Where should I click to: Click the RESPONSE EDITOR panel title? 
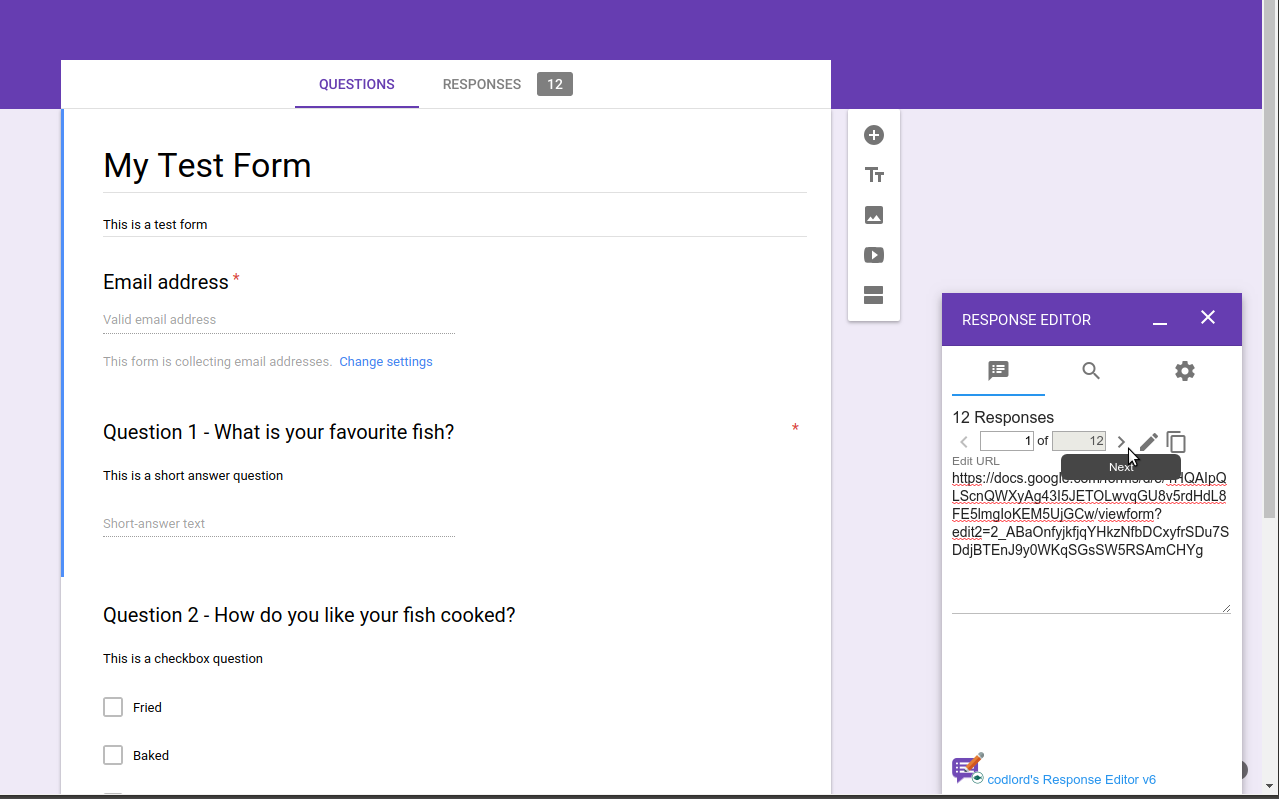[x=1026, y=320]
